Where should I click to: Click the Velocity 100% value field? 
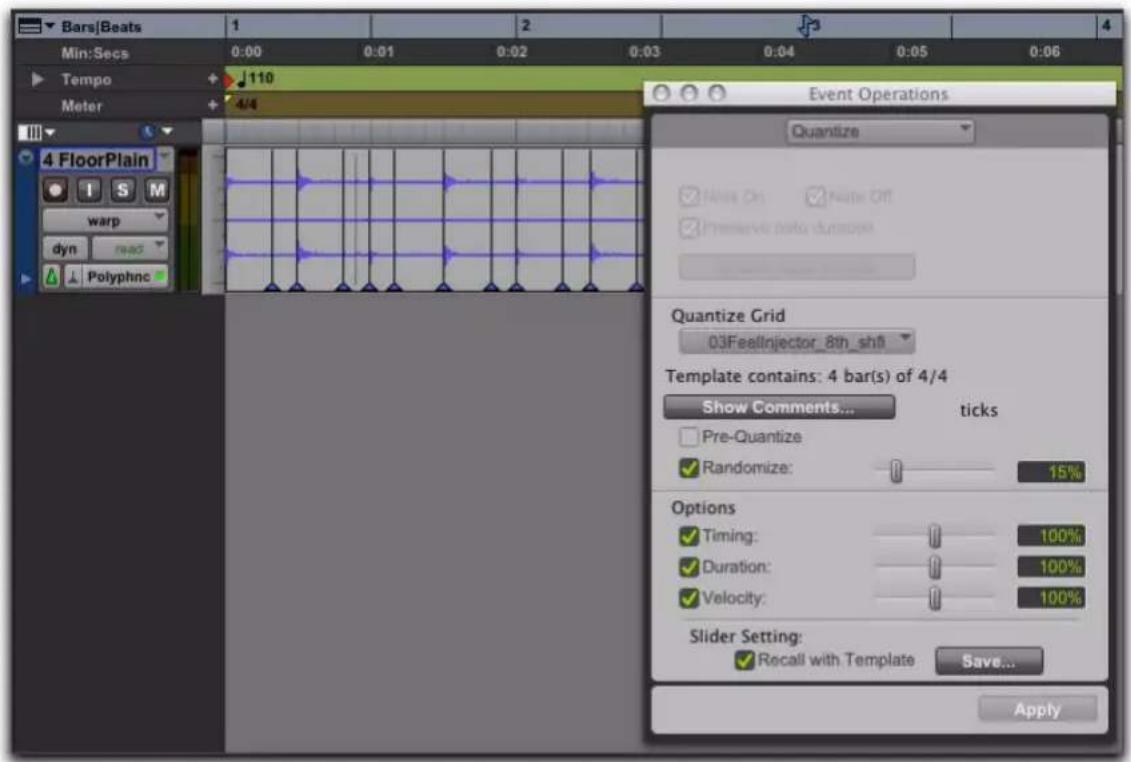(x=1051, y=597)
